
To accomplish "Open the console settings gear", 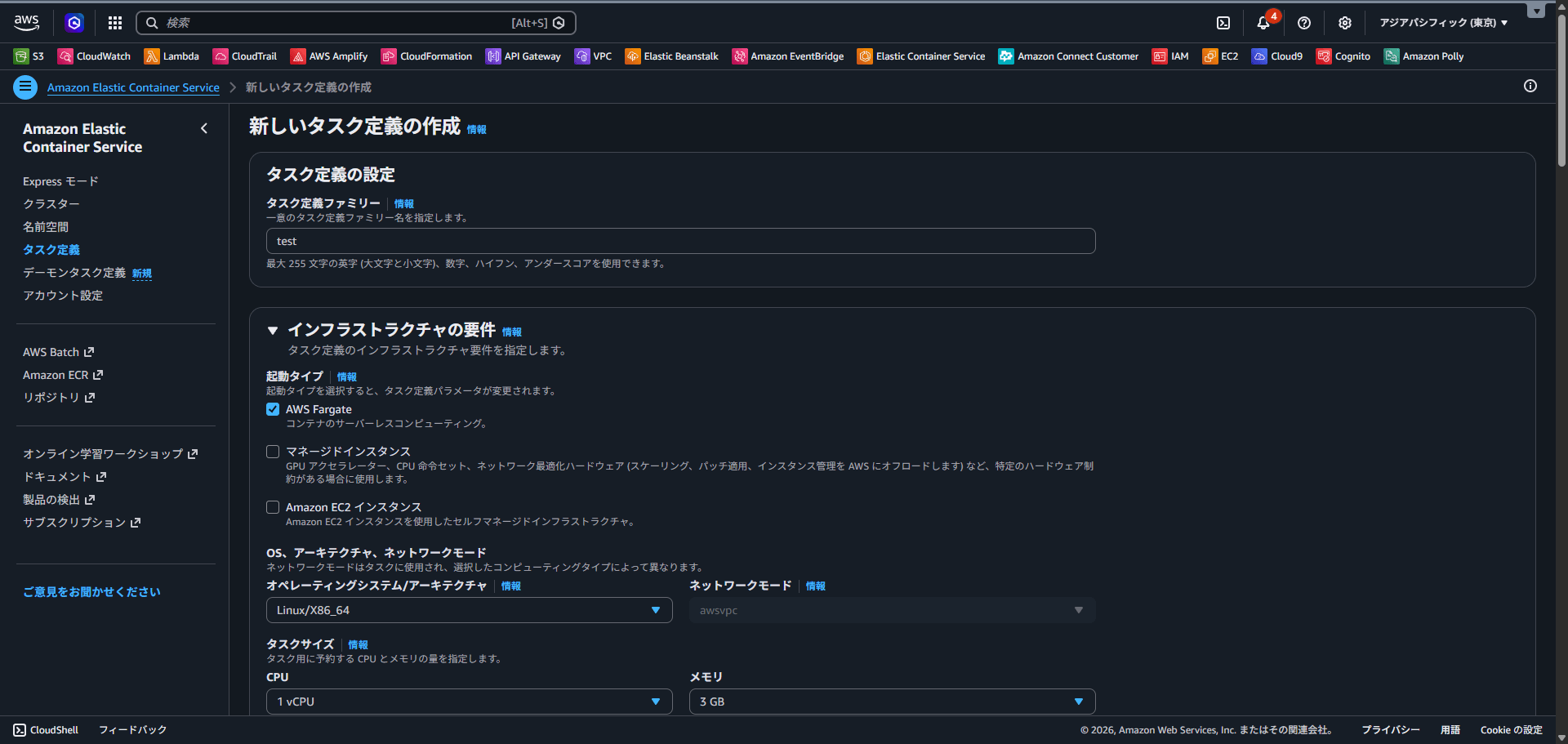I will pos(1345,23).
